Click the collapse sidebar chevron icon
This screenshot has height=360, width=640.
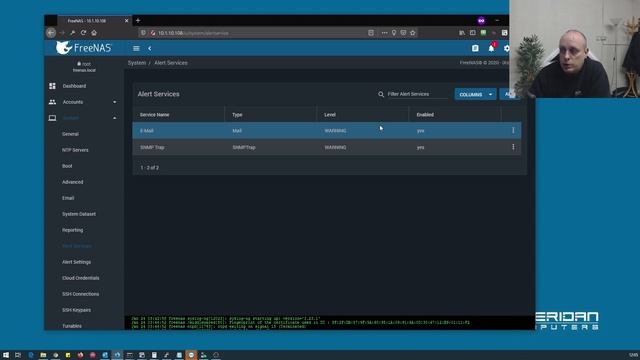click(x=150, y=48)
